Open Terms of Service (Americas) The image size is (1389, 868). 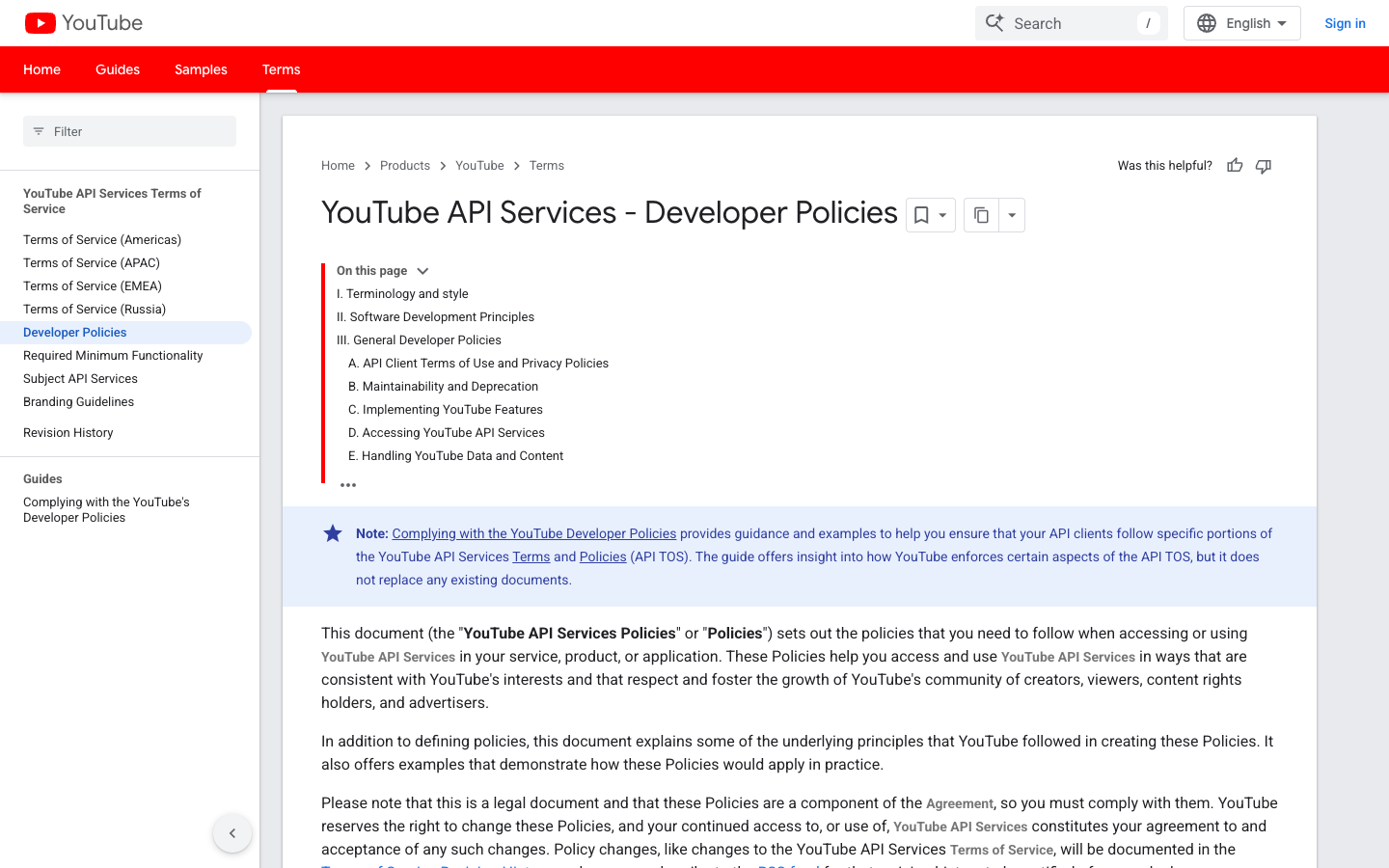click(102, 239)
